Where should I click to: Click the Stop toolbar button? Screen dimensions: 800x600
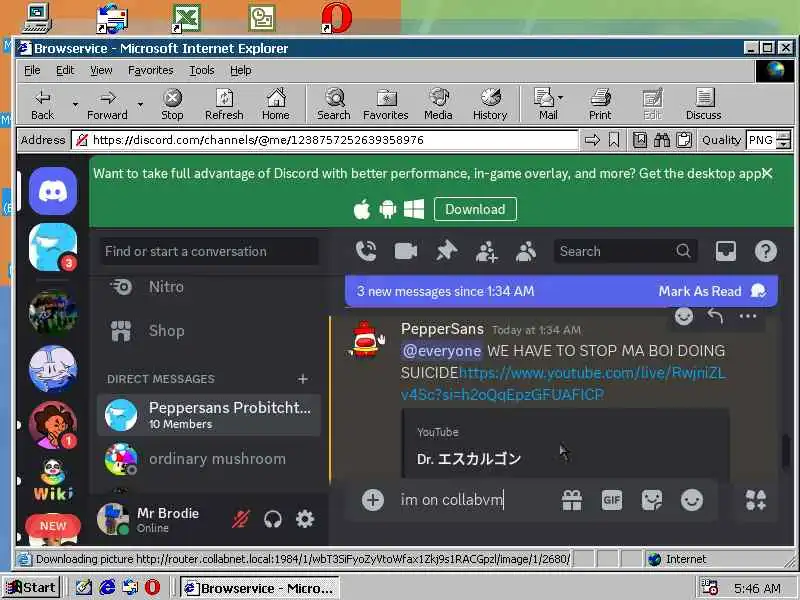(x=172, y=105)
